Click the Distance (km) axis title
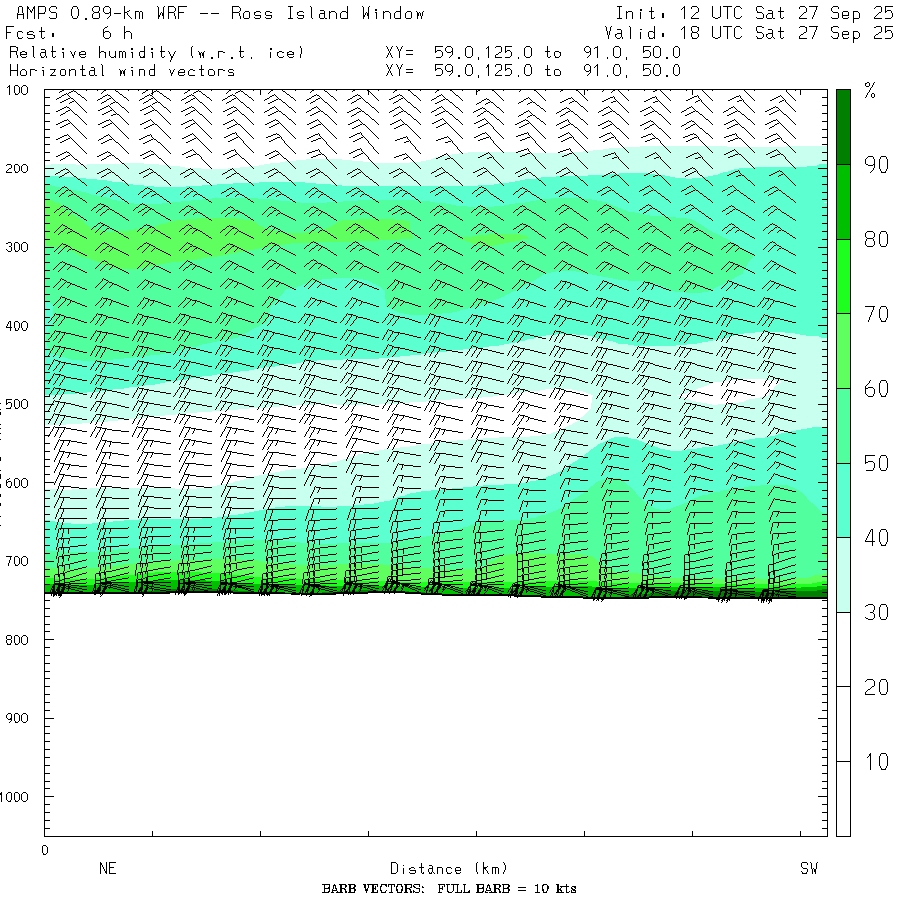The width and height of the screenshot is (900, 900). point(448,869)
